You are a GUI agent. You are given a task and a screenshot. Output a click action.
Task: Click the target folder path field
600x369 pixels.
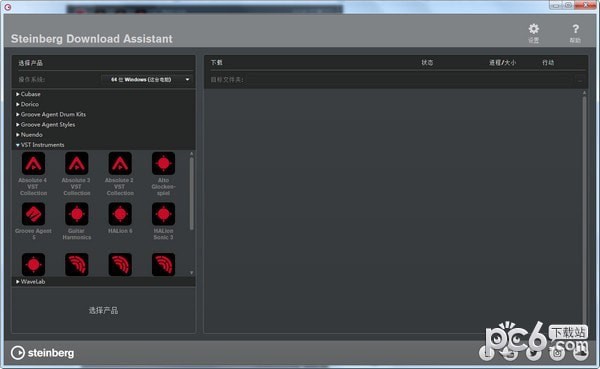point(409,80)
